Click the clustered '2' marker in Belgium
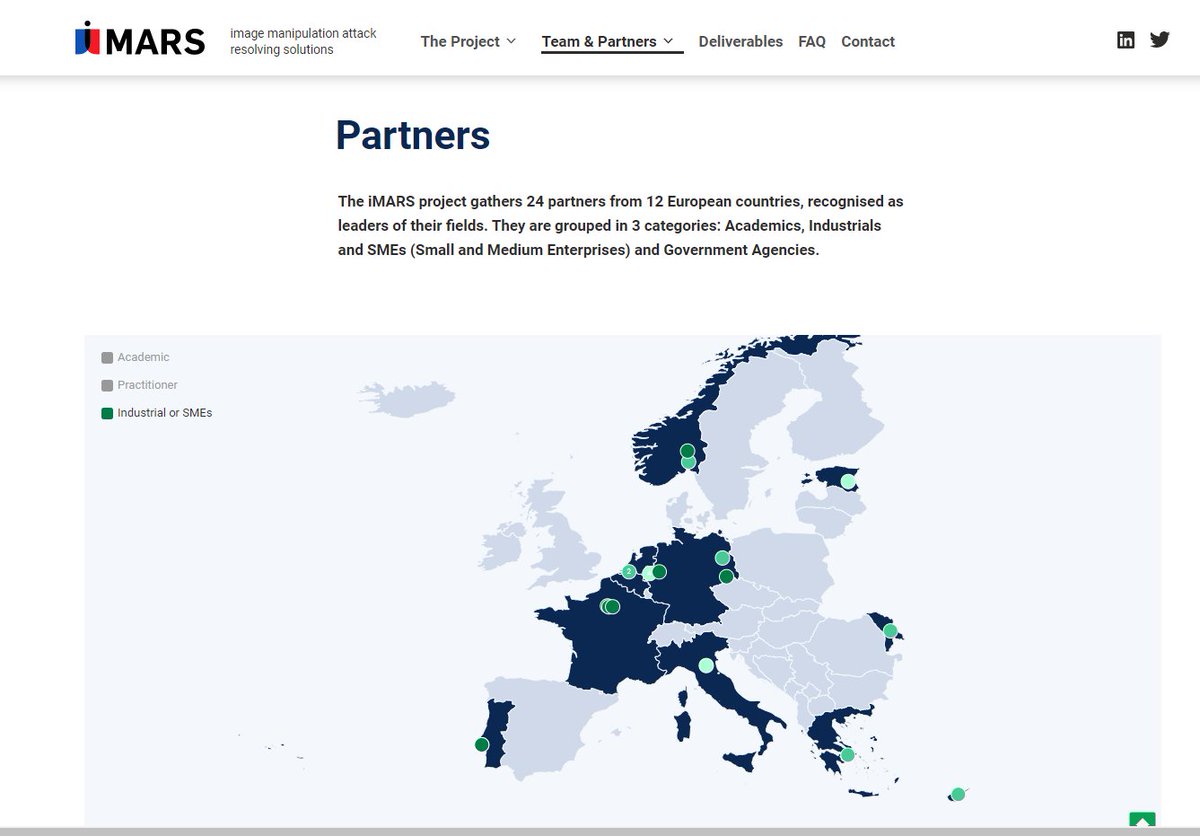 (x=628, y=571)
